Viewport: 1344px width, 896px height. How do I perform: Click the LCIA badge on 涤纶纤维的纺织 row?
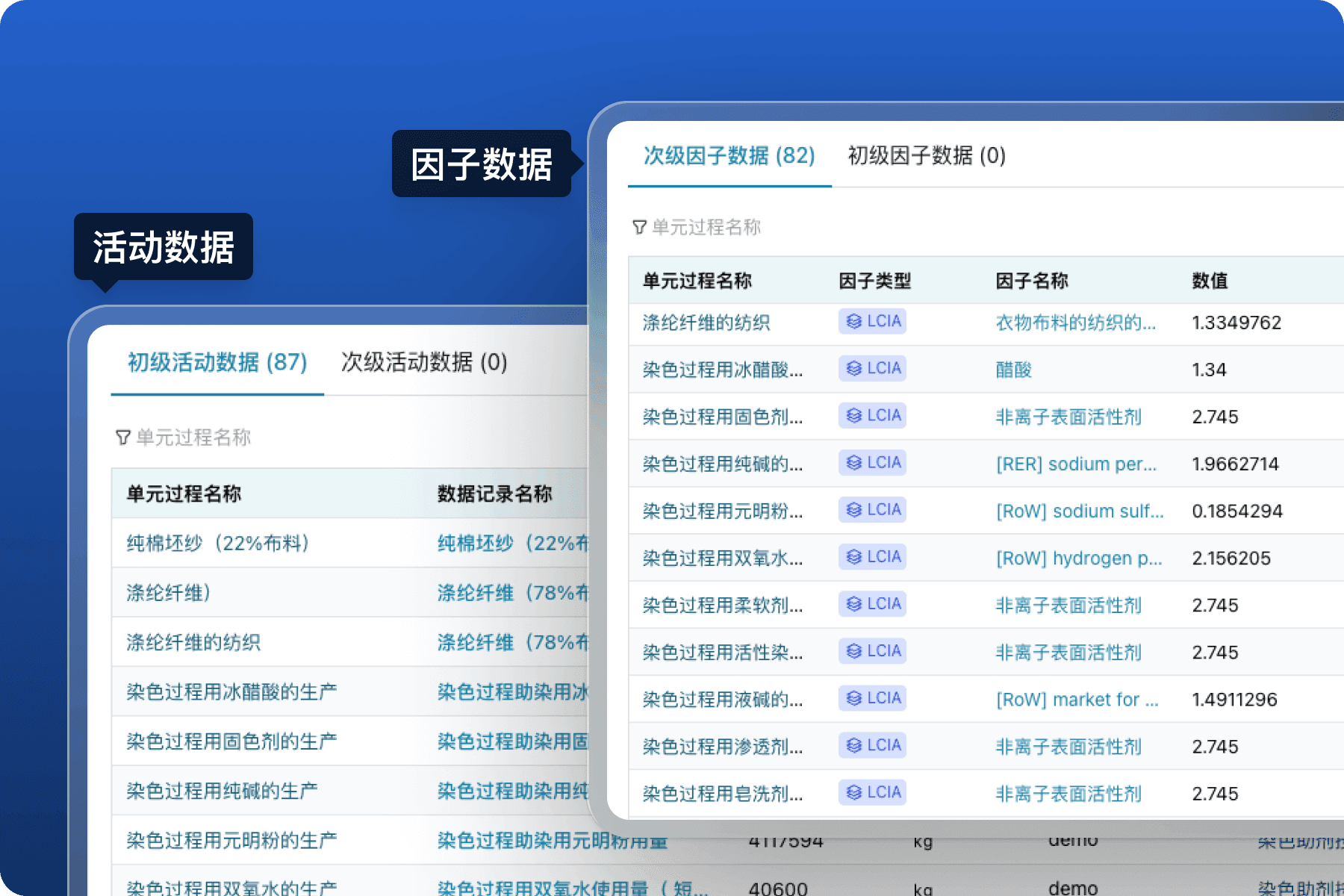click(x=871, y=322)
